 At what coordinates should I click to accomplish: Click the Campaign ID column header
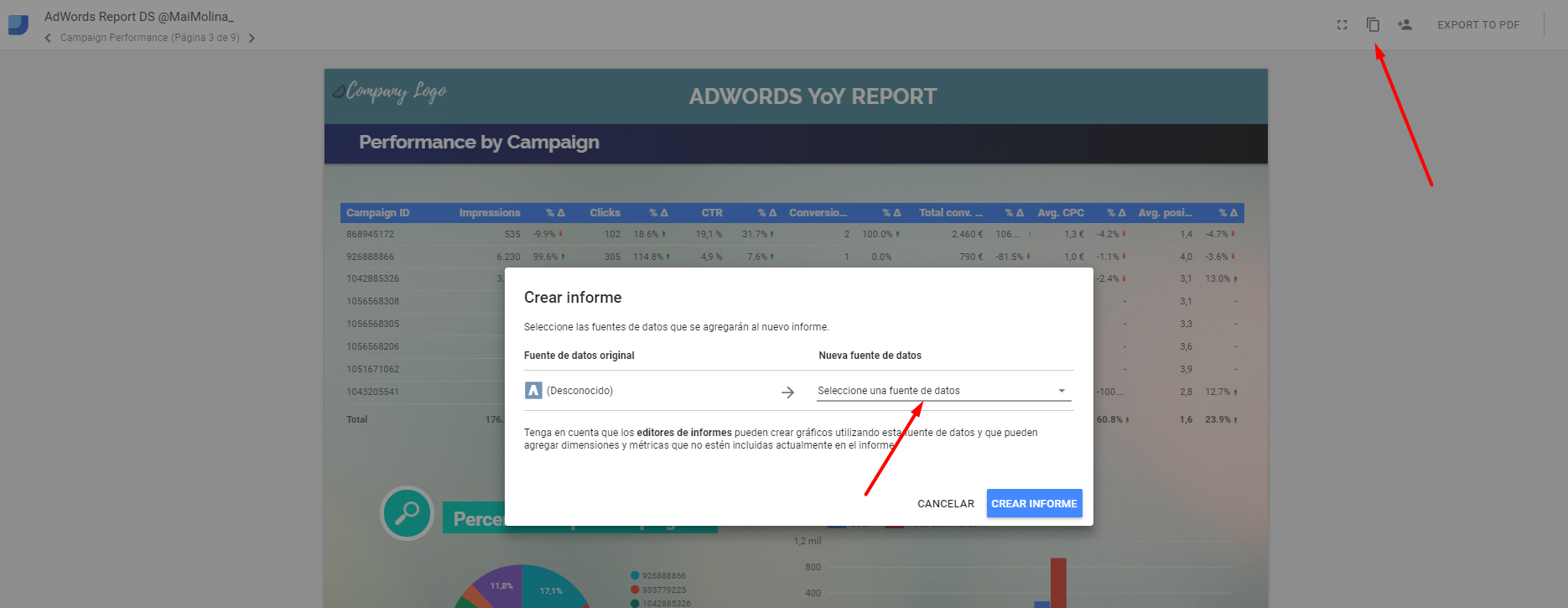tap(378, 213)
